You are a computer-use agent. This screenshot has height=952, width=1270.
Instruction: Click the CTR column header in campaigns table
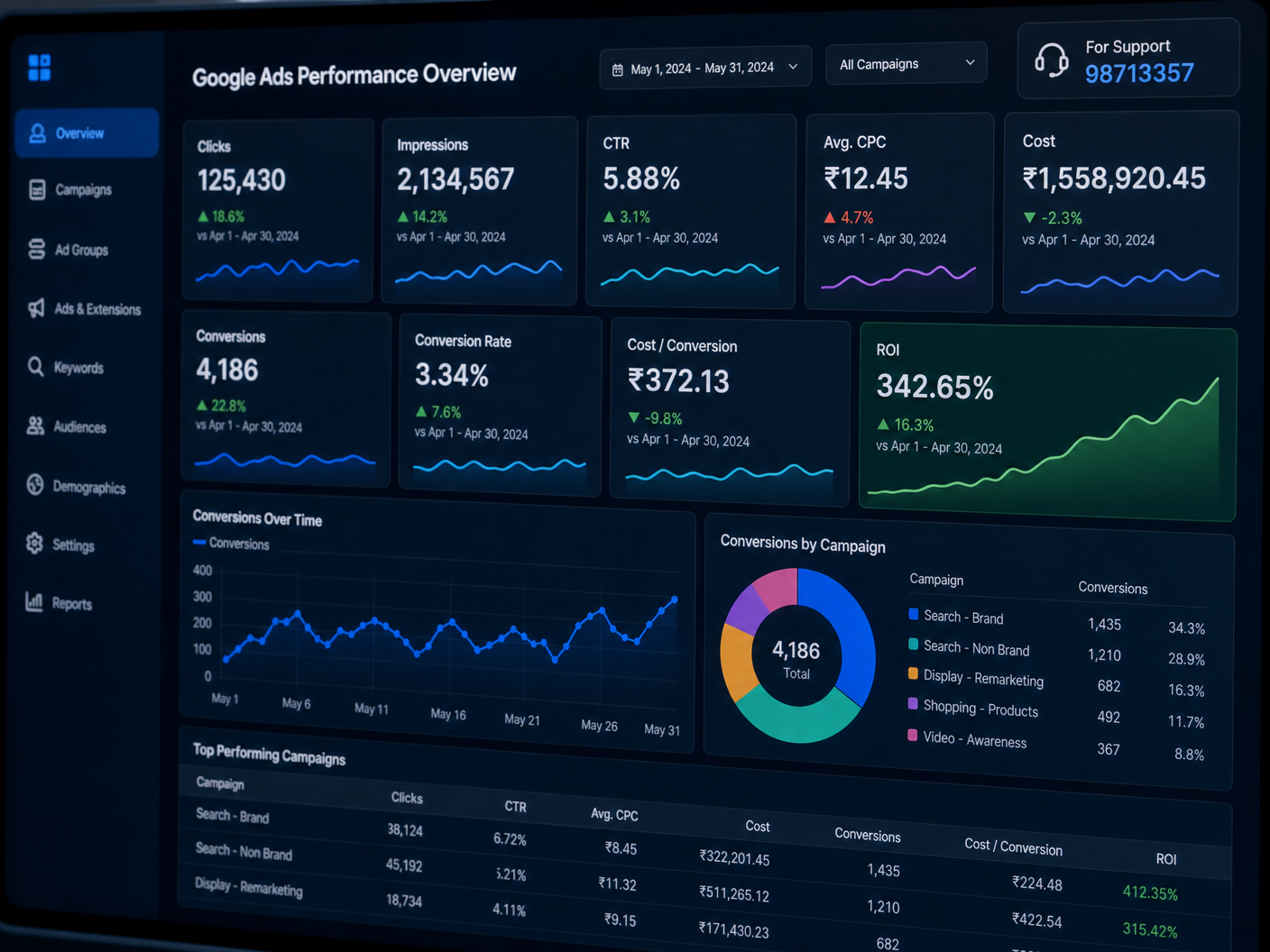(515, 806)
